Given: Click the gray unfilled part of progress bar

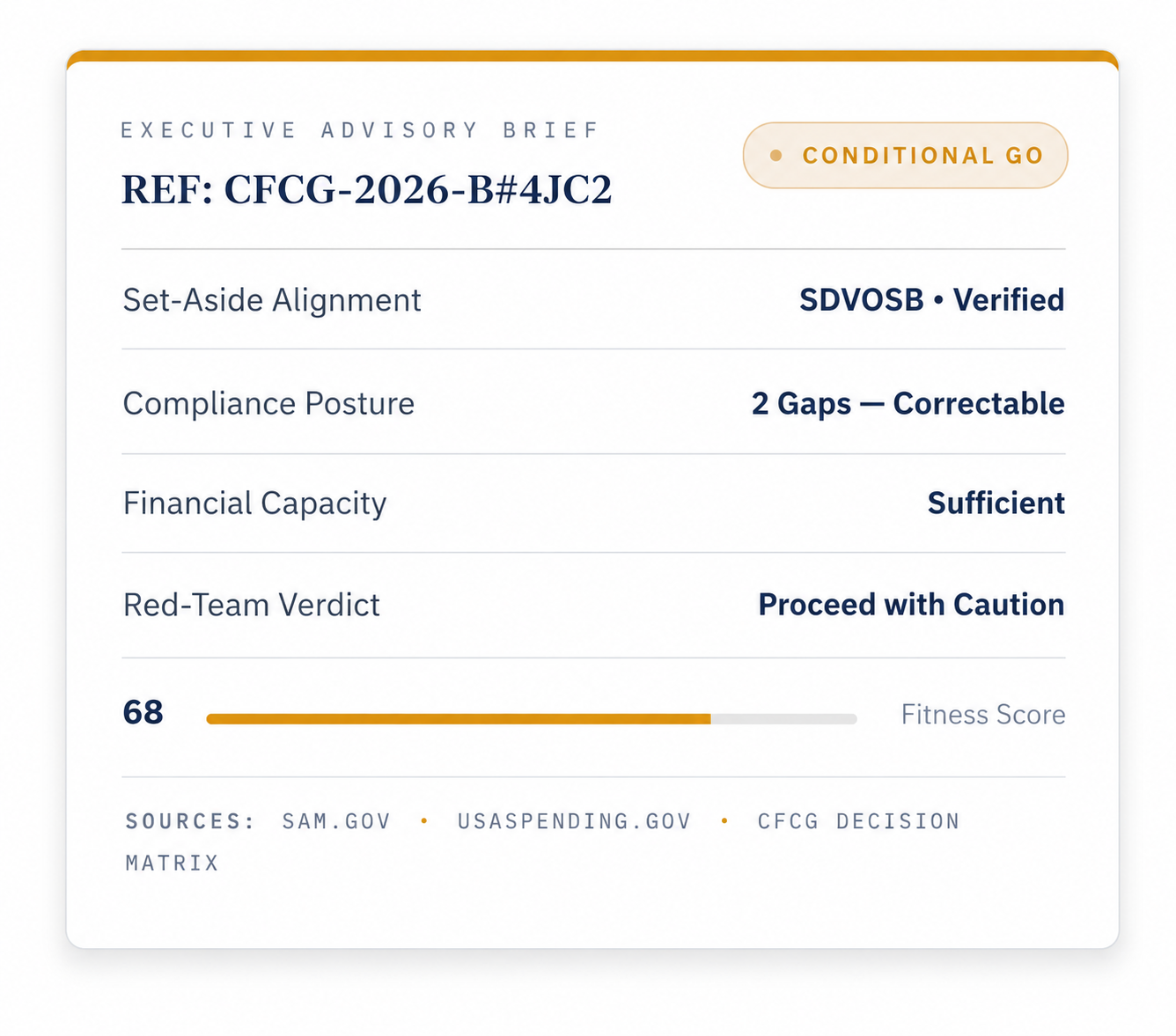Looking at the screenshot, I should click(784, 719).
